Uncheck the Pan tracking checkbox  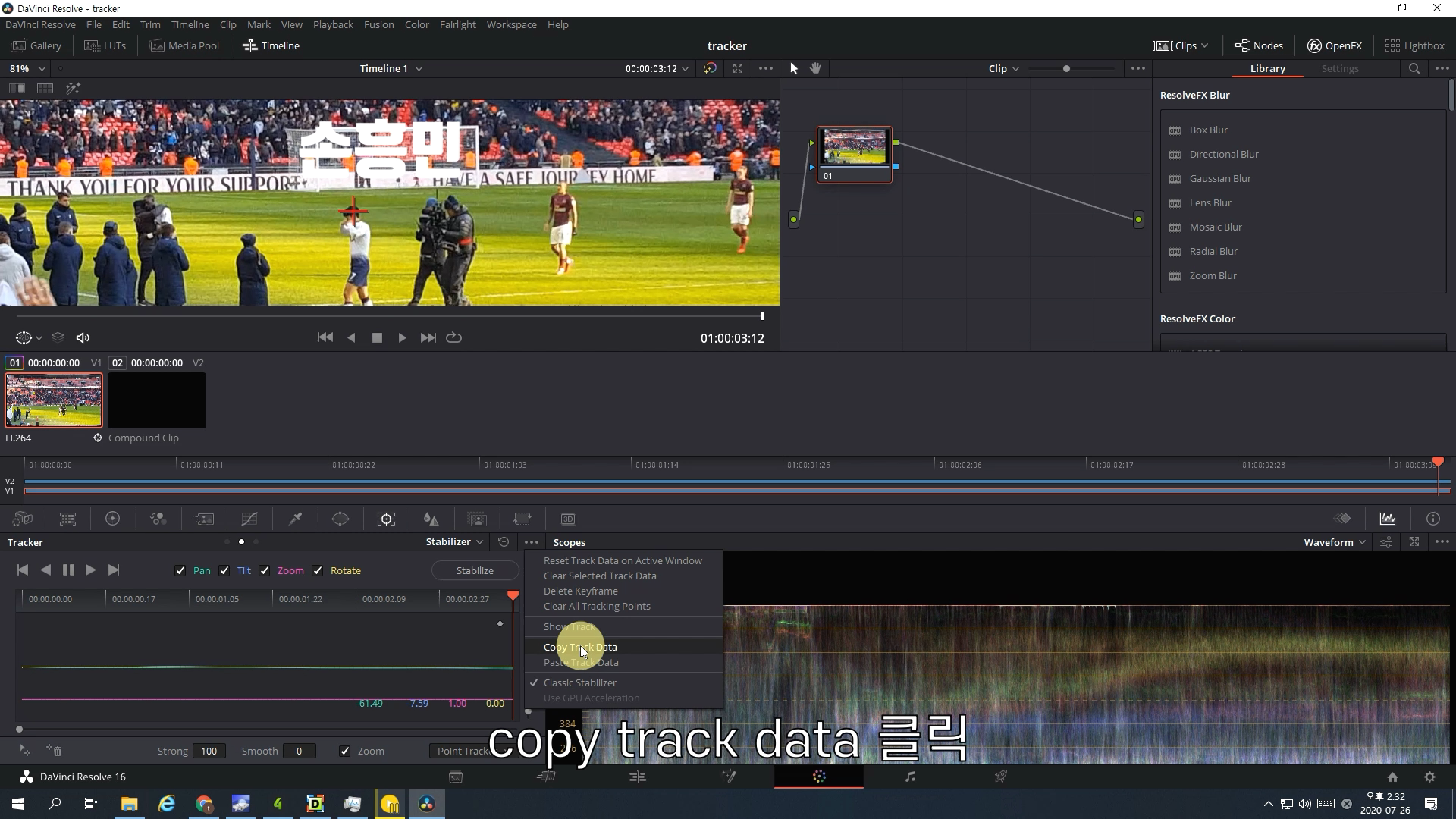click(180, 571)
